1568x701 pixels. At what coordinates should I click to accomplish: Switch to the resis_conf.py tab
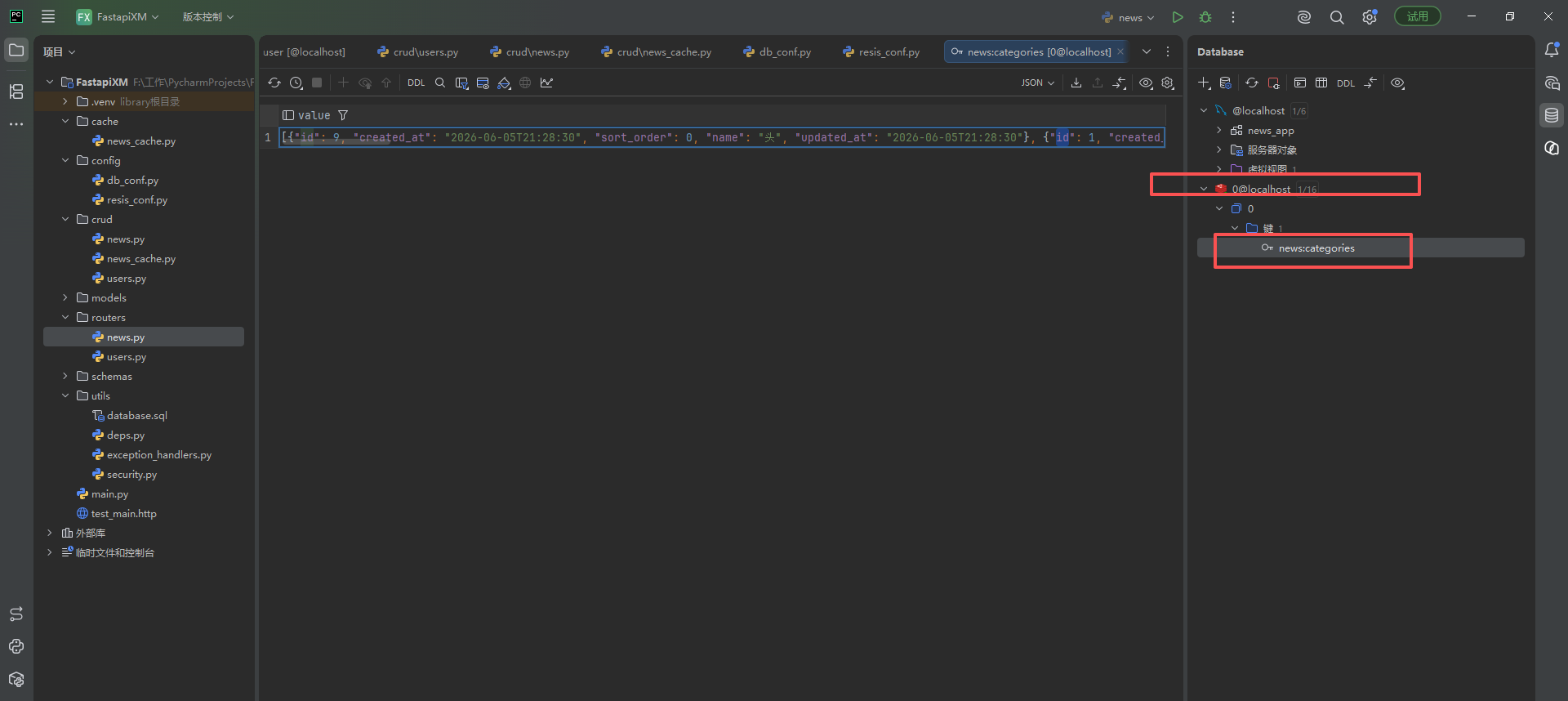pyautogui.click(x=880, y=51)
